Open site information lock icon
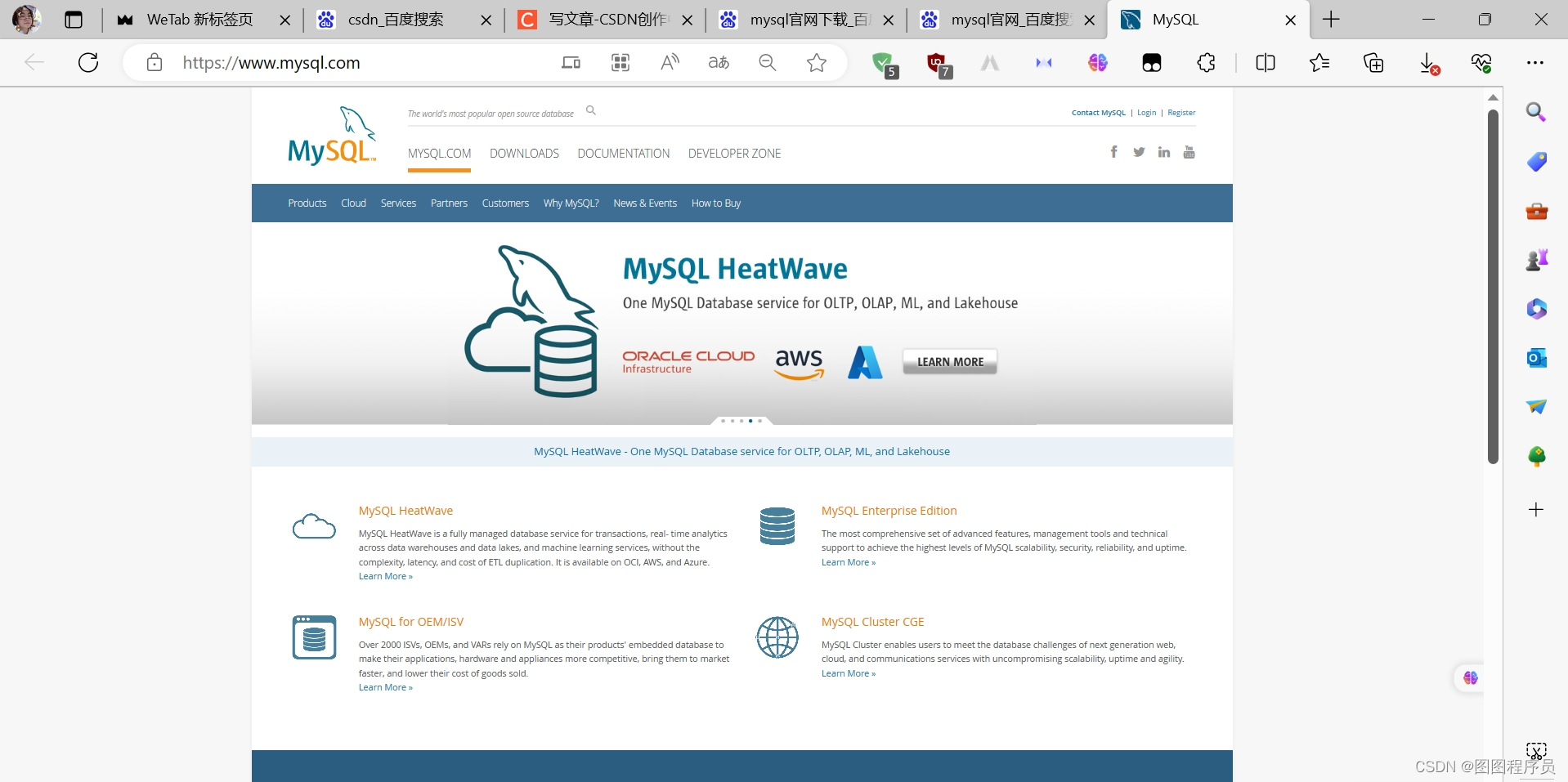The height and width of the screenshot is (782, 1568). coord(155,63)
